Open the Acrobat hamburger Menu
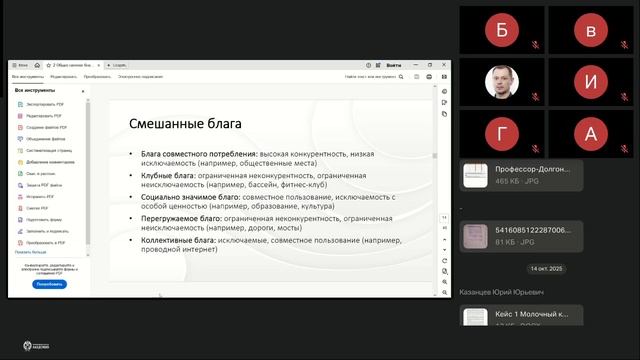The width and height of the screenshot is (640, 360). pyautogui.click(x=20, y=65)
